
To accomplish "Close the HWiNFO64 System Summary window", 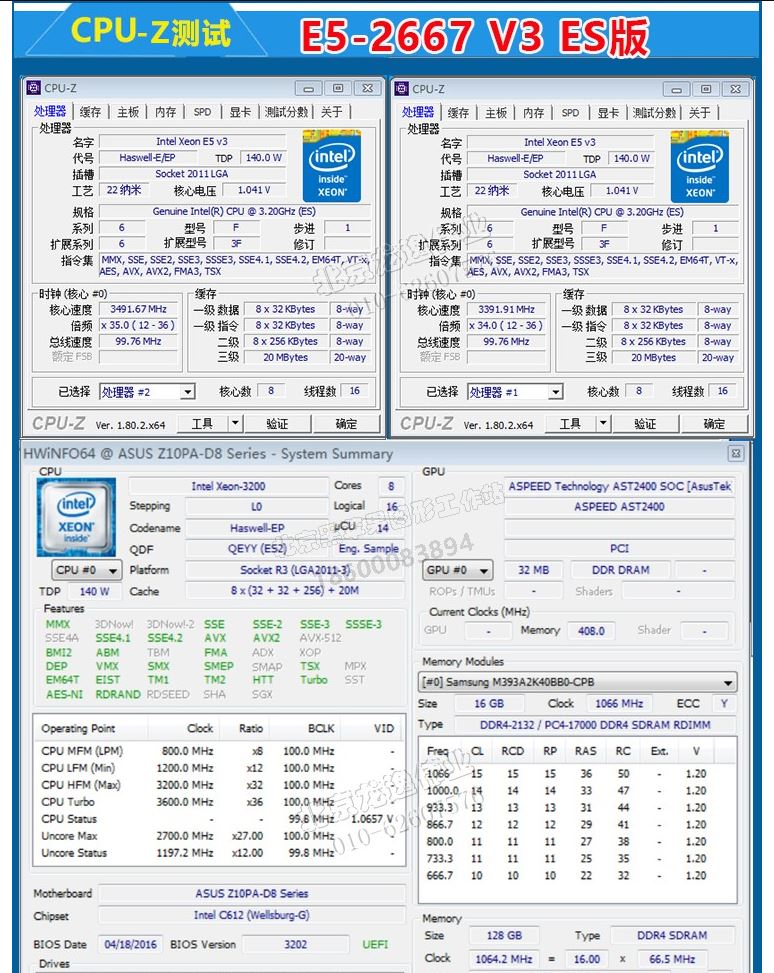I will (736, 454).
